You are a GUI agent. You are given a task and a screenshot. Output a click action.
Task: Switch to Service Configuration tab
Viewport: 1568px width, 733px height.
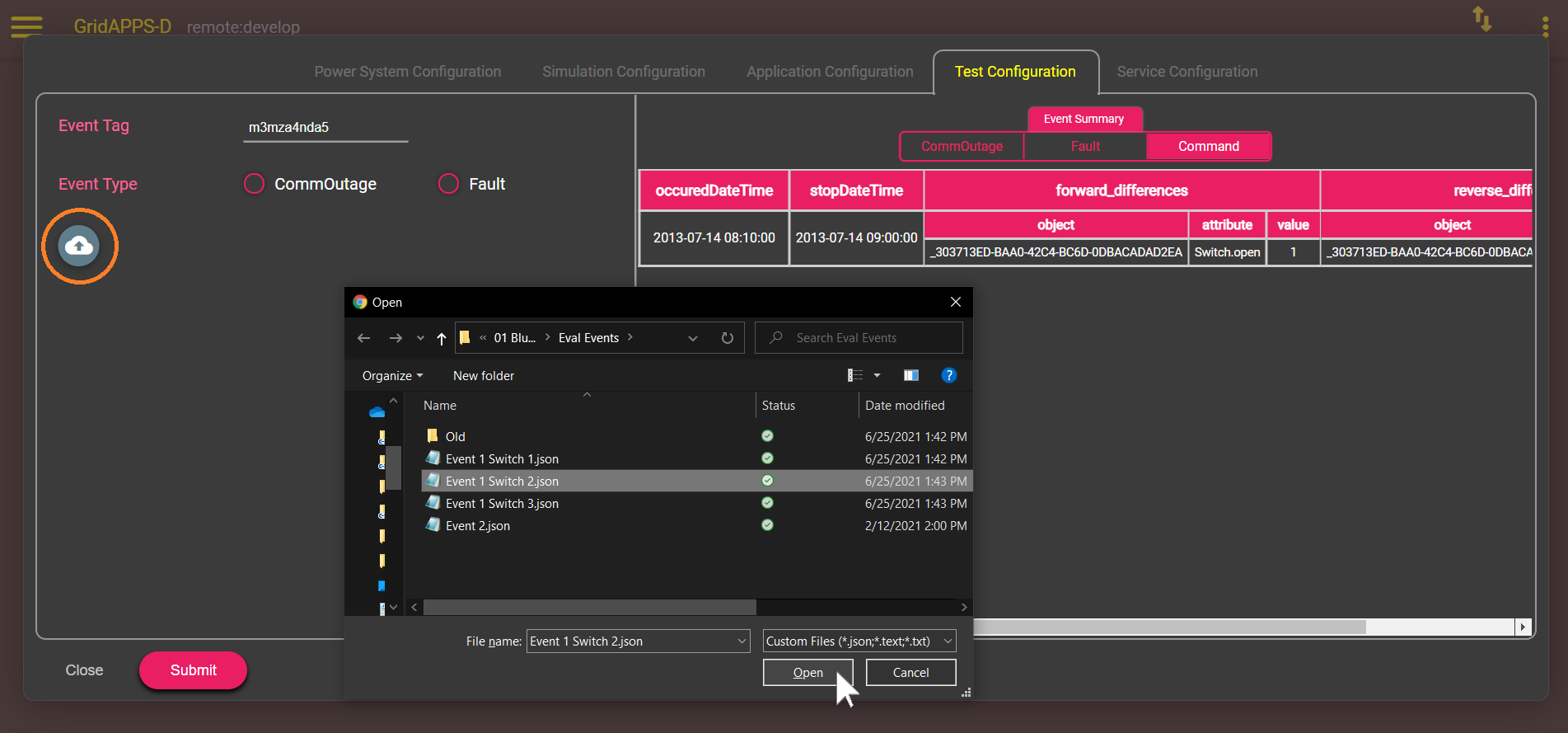pyautogui.click(x=1187, y=72)
